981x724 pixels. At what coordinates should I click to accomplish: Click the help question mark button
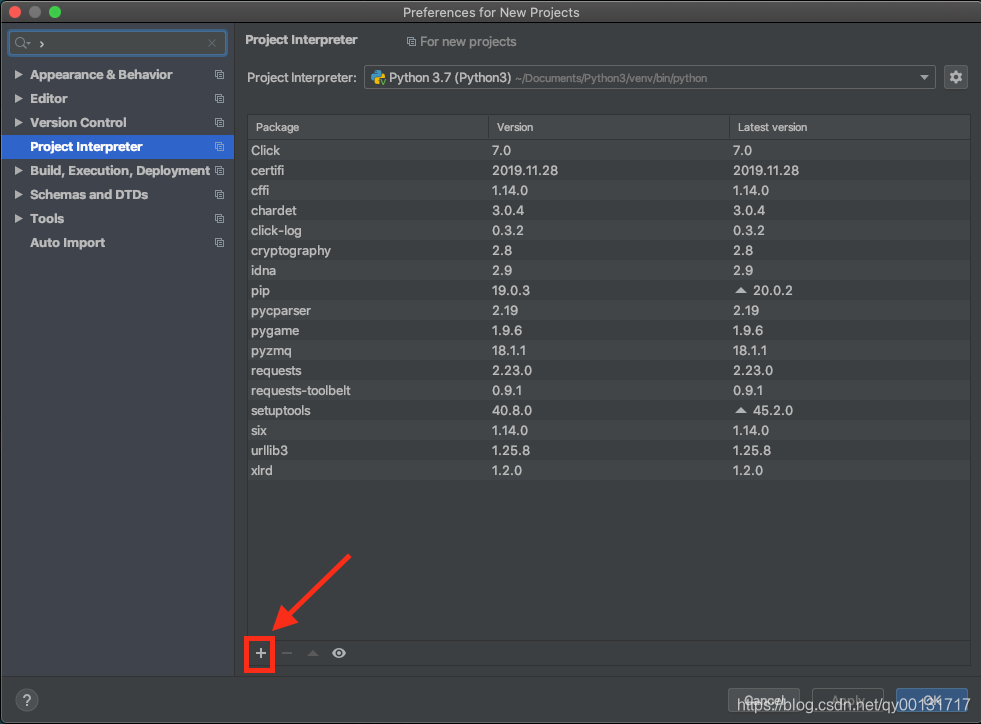coord(27,700)
